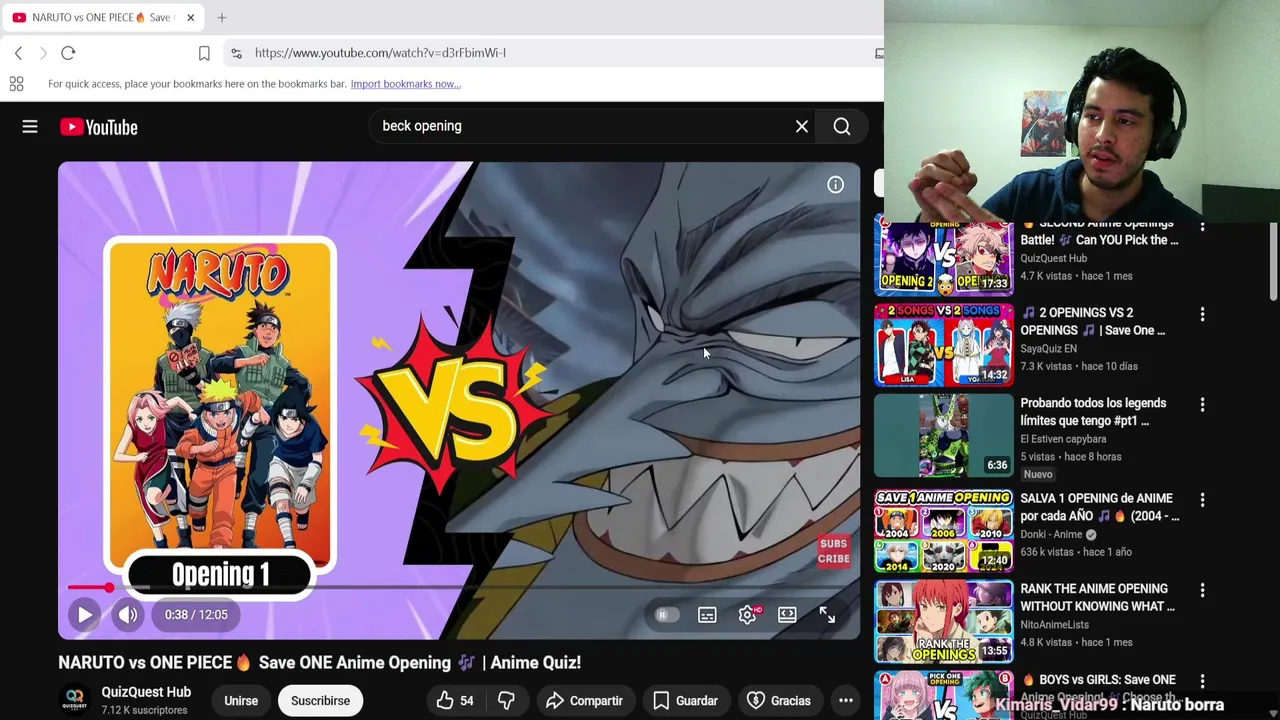Open the QuizQuest Hub channel avatar

click(x=75, y=700)
